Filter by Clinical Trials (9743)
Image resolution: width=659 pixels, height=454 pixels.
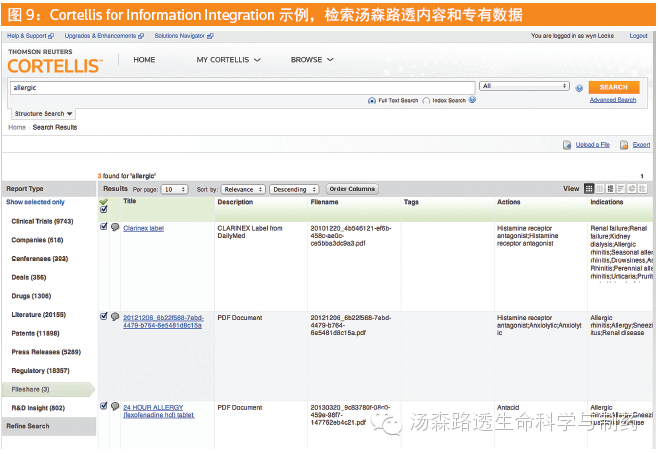point(42,221)
